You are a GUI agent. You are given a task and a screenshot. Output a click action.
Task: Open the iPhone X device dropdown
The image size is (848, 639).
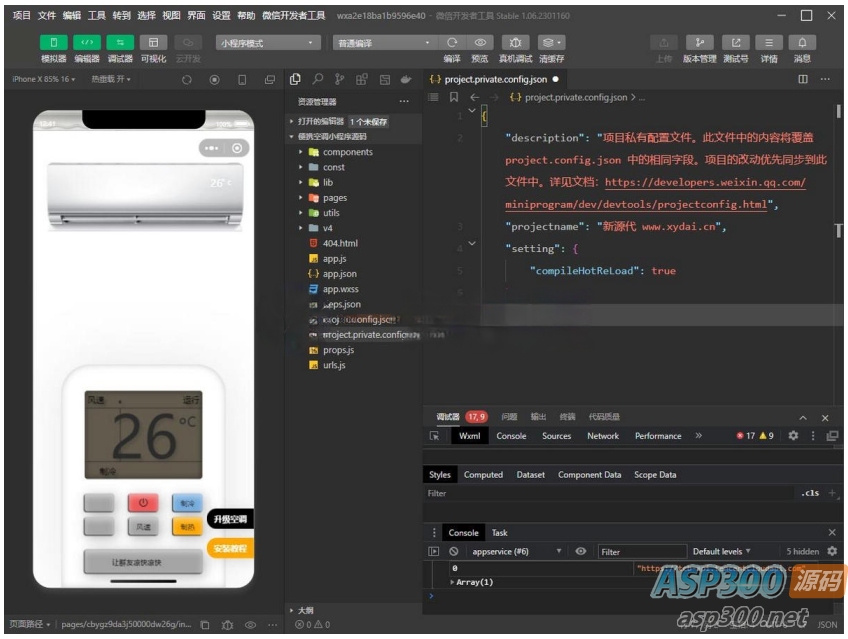44,79
